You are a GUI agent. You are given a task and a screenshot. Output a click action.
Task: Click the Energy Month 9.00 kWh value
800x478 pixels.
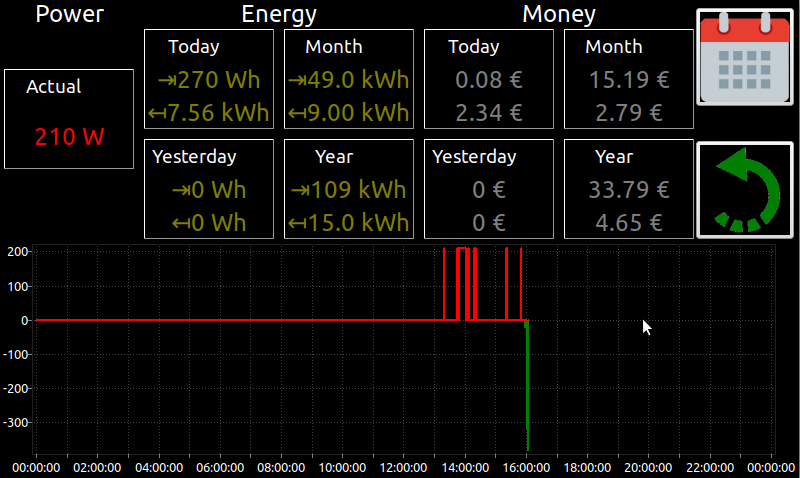click(x=348, y=113)
